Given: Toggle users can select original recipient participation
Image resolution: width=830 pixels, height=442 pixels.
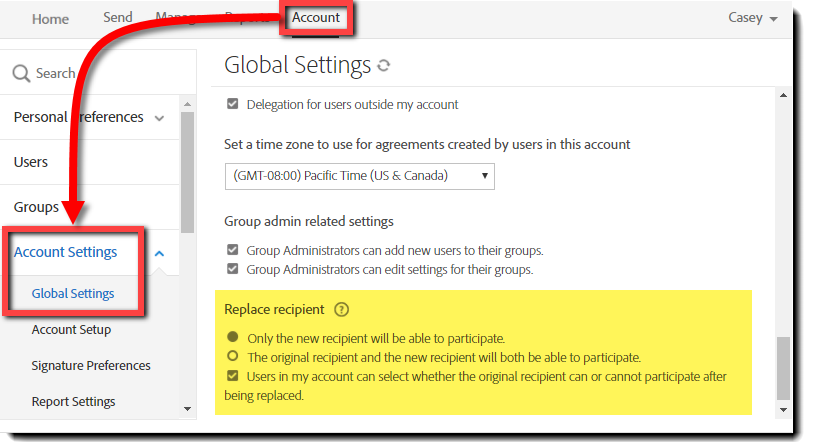Looking at the screenshot, I should click(233, 376).
